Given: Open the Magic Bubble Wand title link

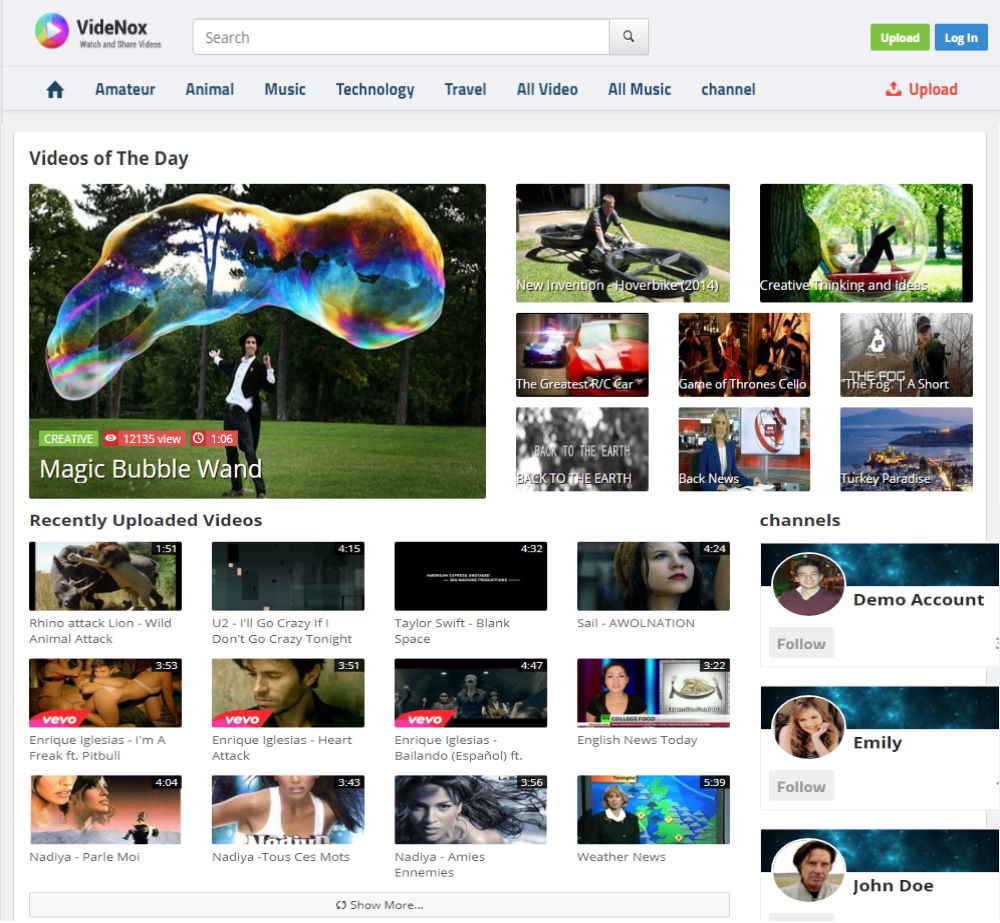Looking at the screenshot, I should [x=151, y=469].
